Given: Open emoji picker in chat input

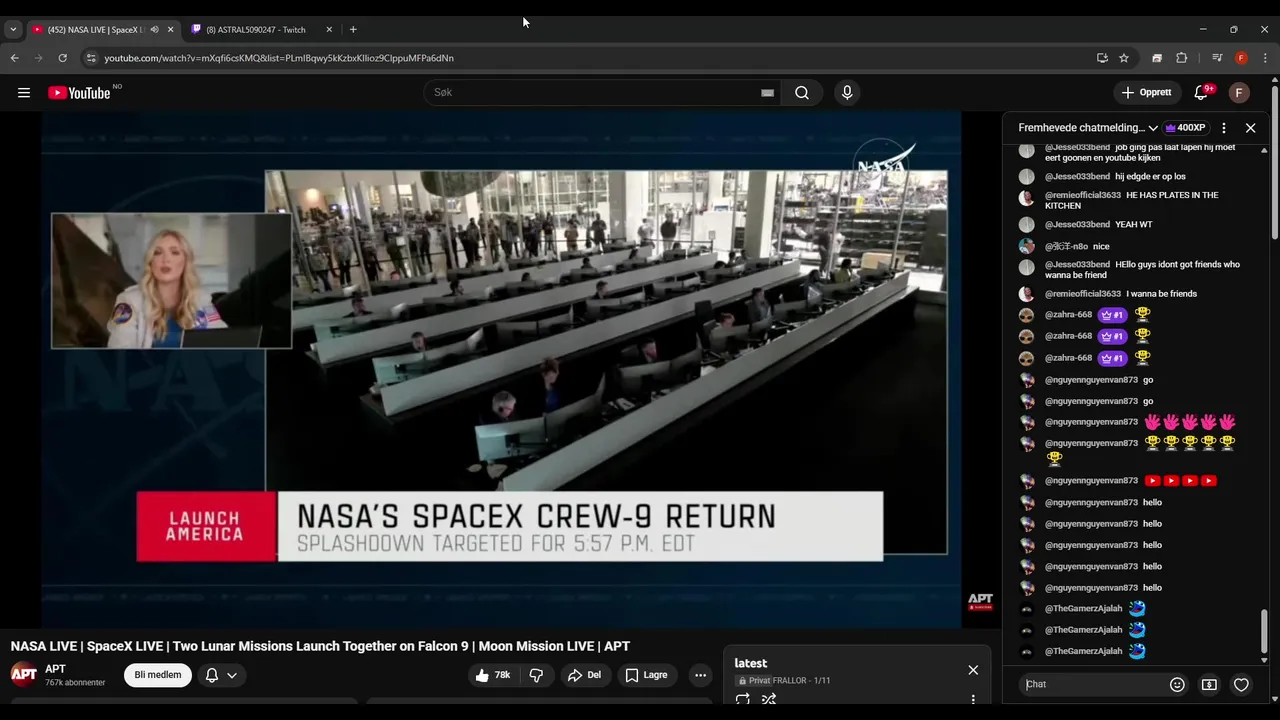Looking at the screenshot, I should 1177,685.
